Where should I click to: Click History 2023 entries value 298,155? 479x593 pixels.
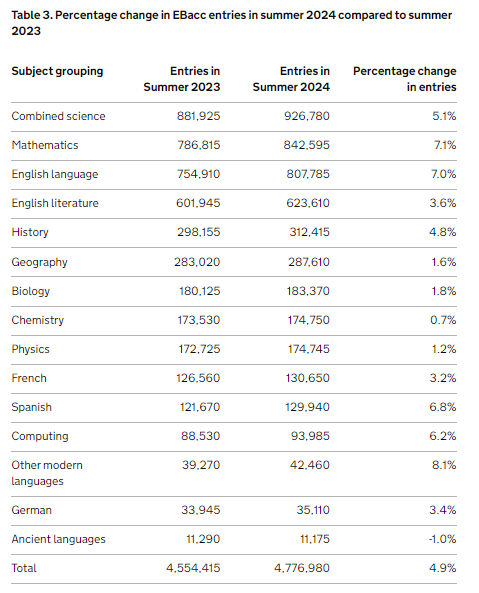point(198,232)
